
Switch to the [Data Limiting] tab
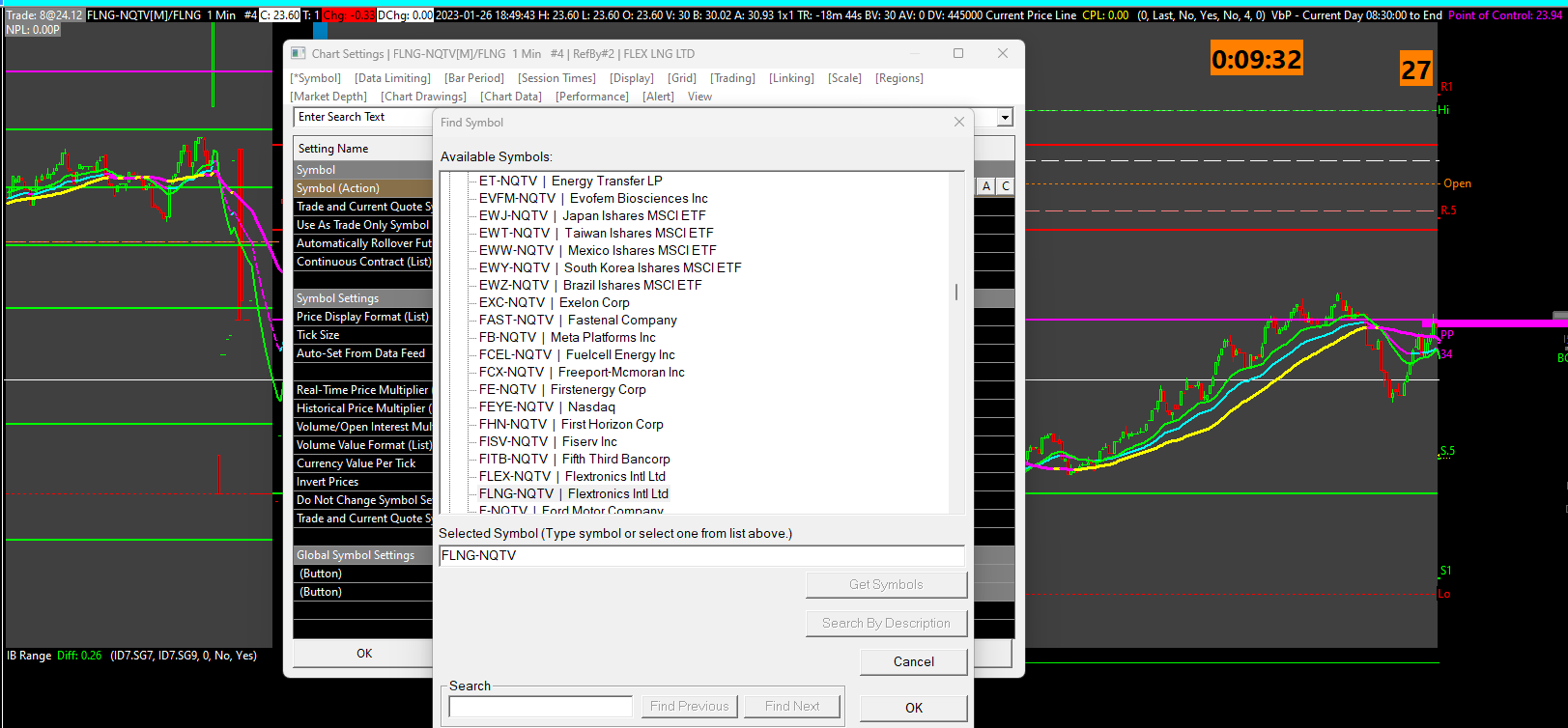pyautogui.click(x=392, y=78)
